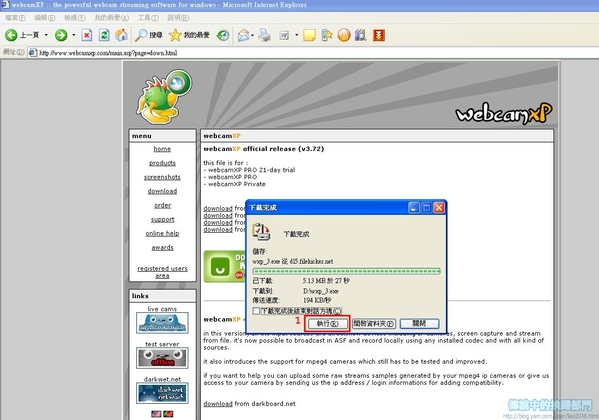Click the green Forward arrow icon
599x420 pixels.
(x=61, y=35)
